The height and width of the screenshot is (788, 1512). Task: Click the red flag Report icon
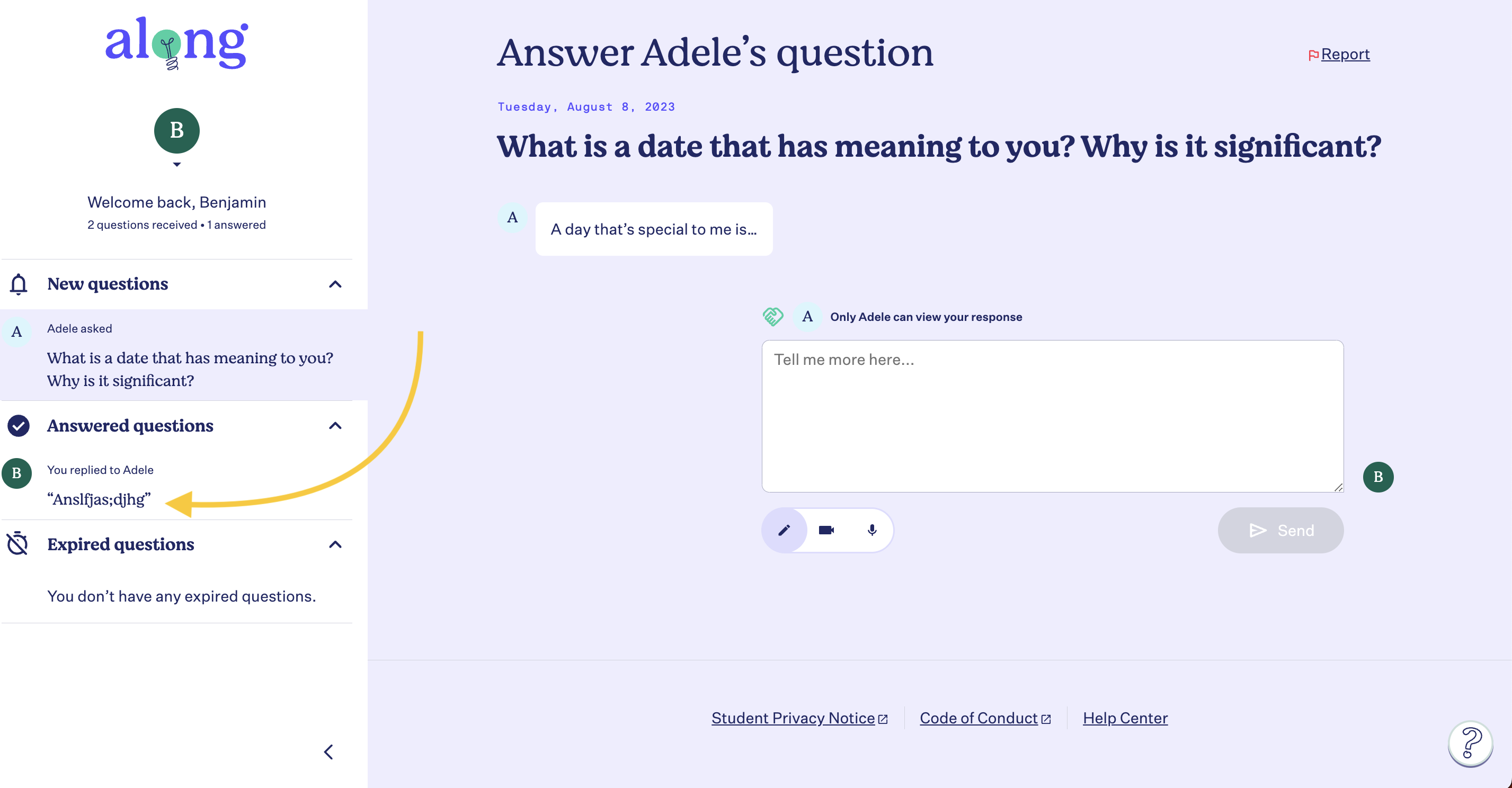point(1314,55)
